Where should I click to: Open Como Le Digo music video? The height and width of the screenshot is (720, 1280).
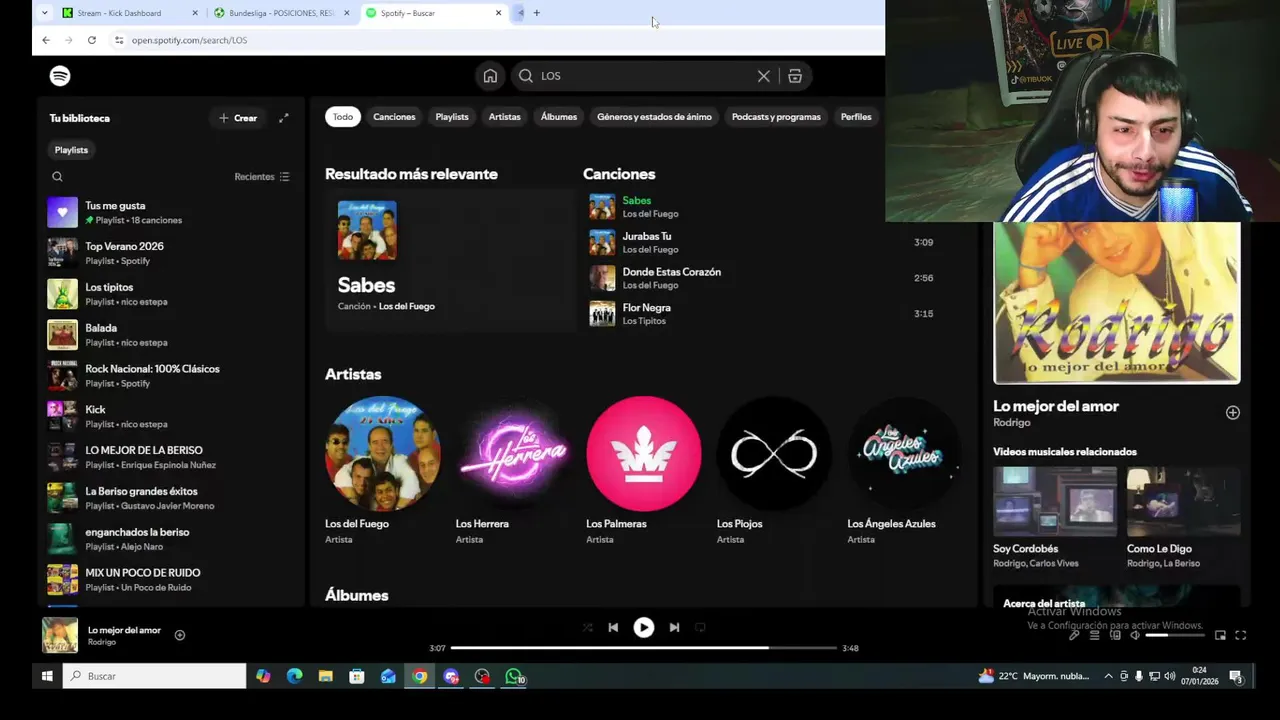1183,518
